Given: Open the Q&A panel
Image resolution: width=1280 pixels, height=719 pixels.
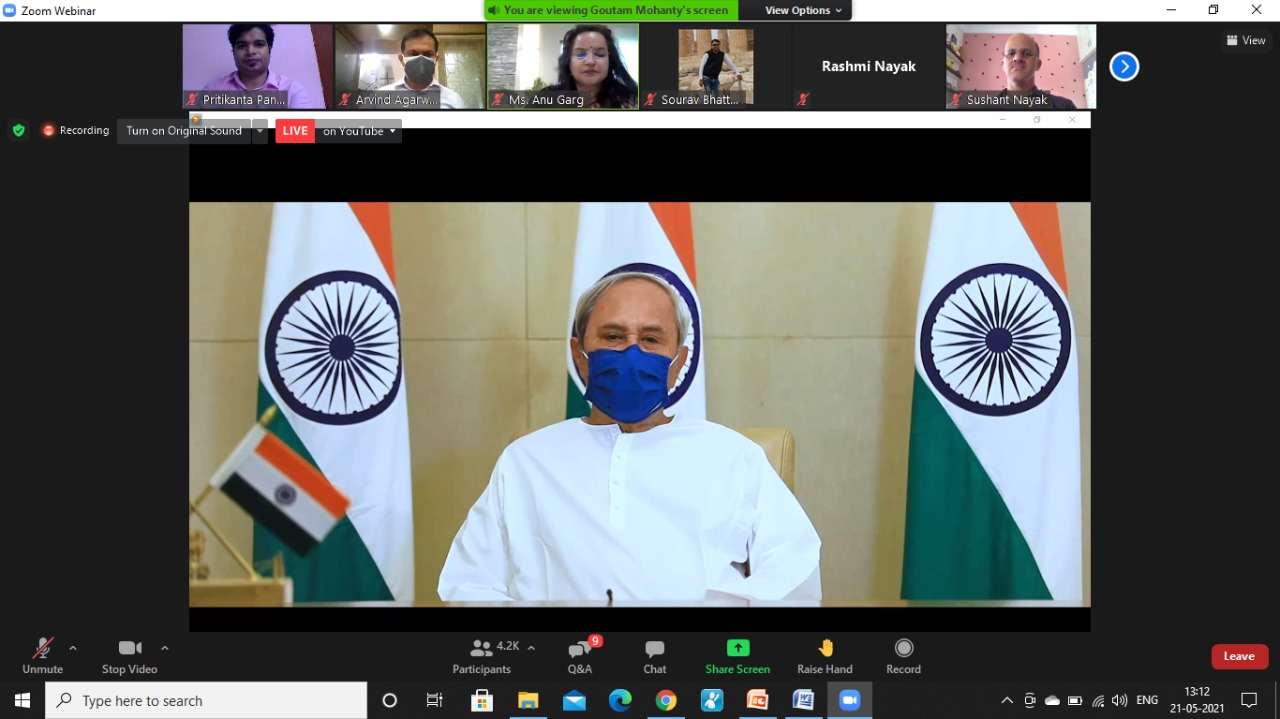Looking at the screenshot, I should pos(580,656).
